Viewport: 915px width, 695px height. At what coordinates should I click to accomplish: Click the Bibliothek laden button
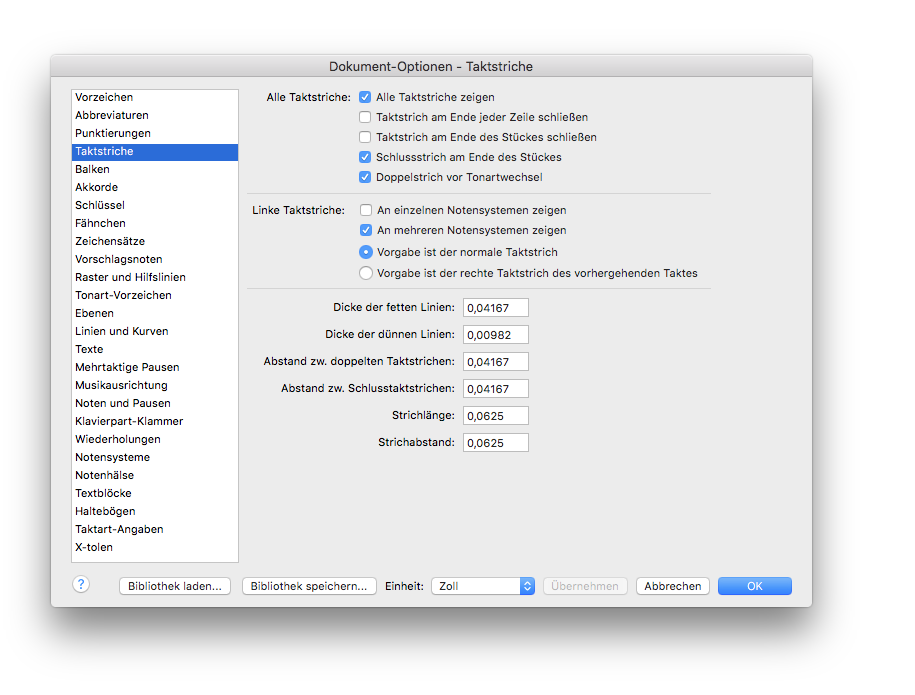coord(175,586)
